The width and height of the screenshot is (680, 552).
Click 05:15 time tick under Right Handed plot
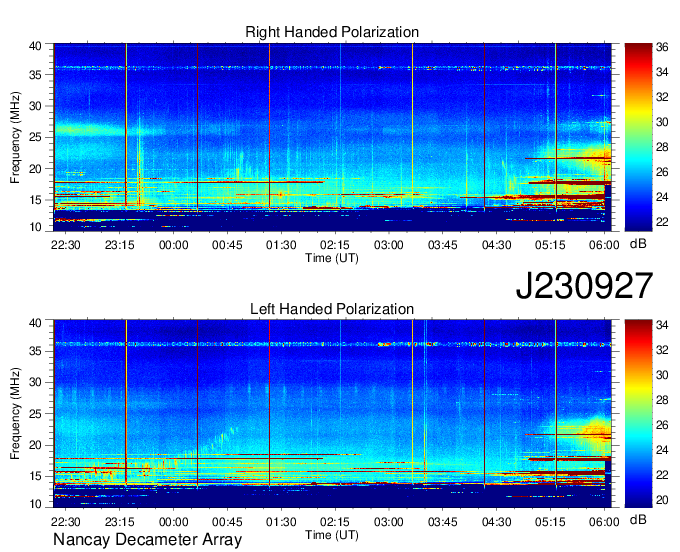tap(550, 245)
